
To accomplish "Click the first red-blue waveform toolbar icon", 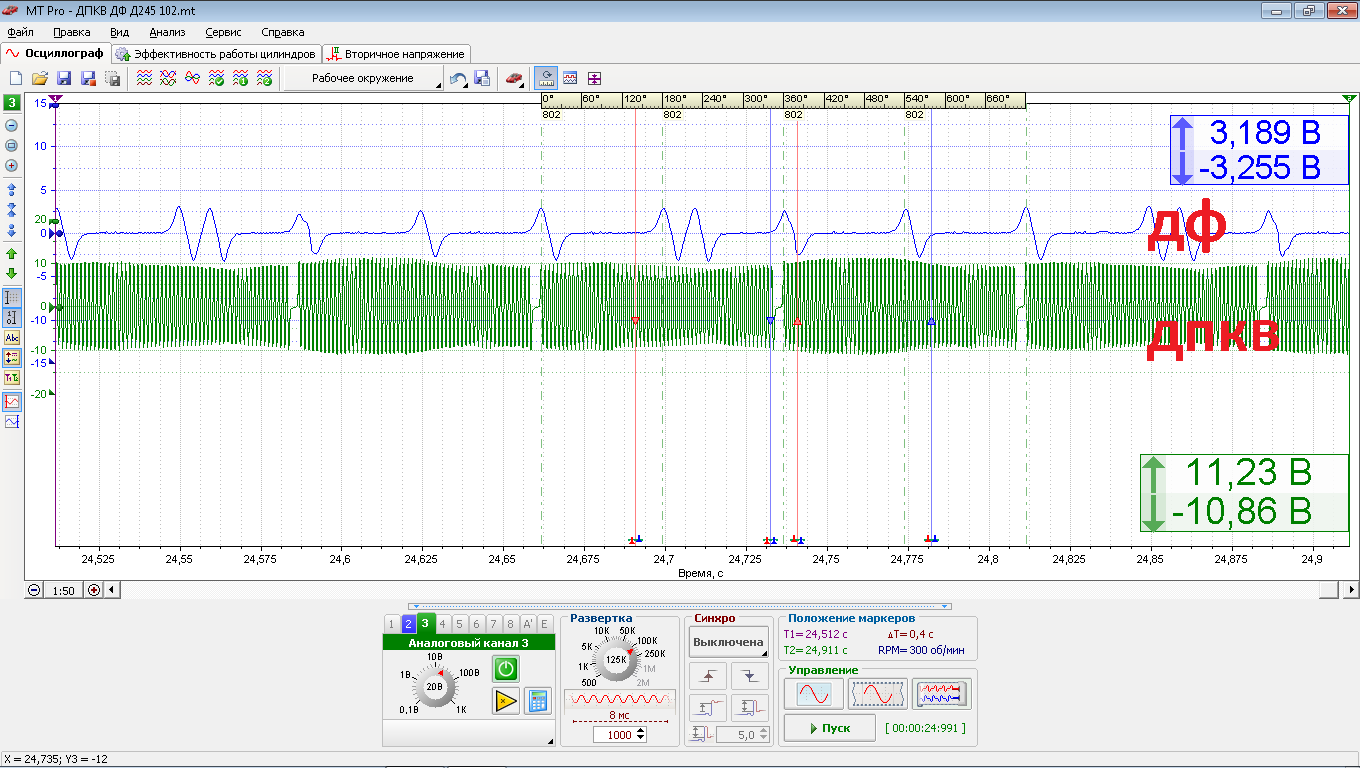I will tap(145, 78).
